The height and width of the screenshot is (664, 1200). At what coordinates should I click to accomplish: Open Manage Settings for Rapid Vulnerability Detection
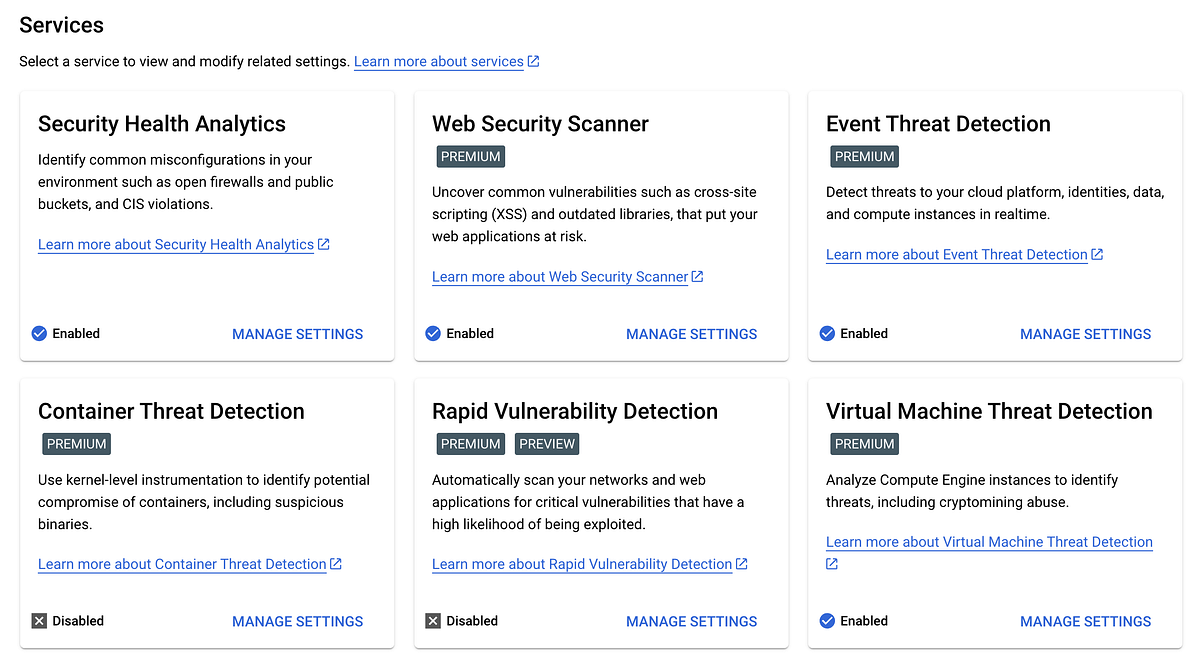691,620
